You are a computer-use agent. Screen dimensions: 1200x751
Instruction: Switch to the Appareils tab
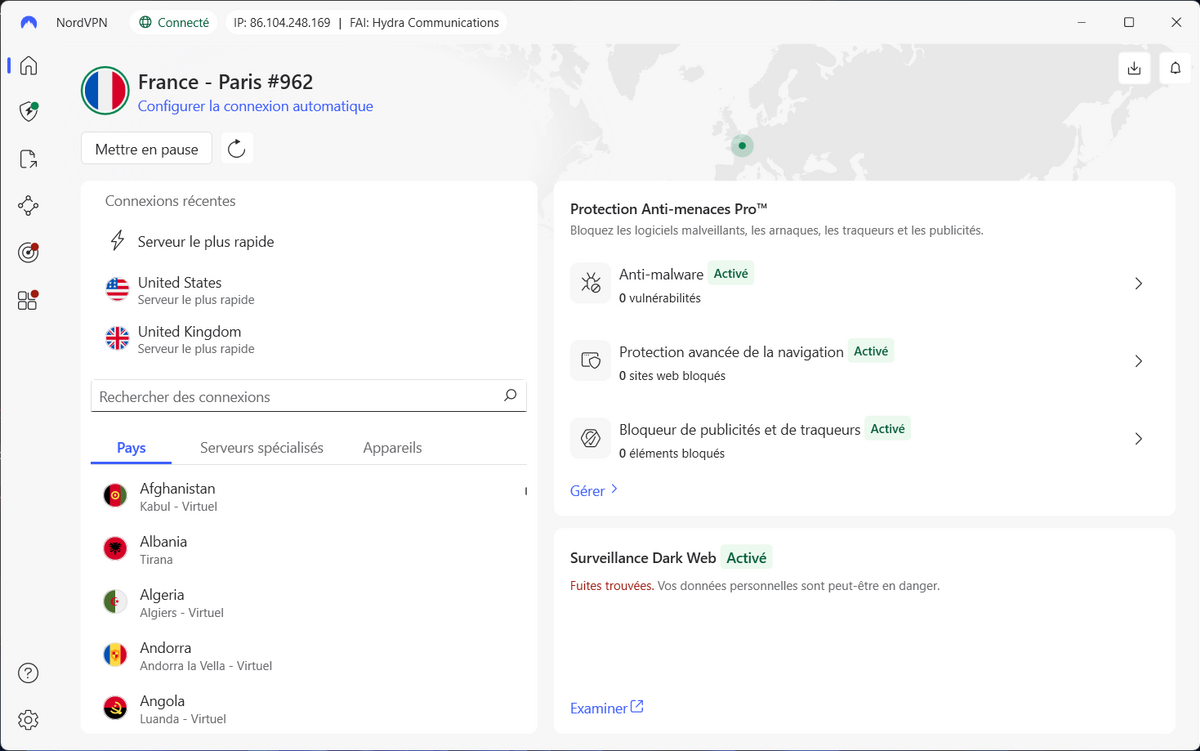click(392, 447)
